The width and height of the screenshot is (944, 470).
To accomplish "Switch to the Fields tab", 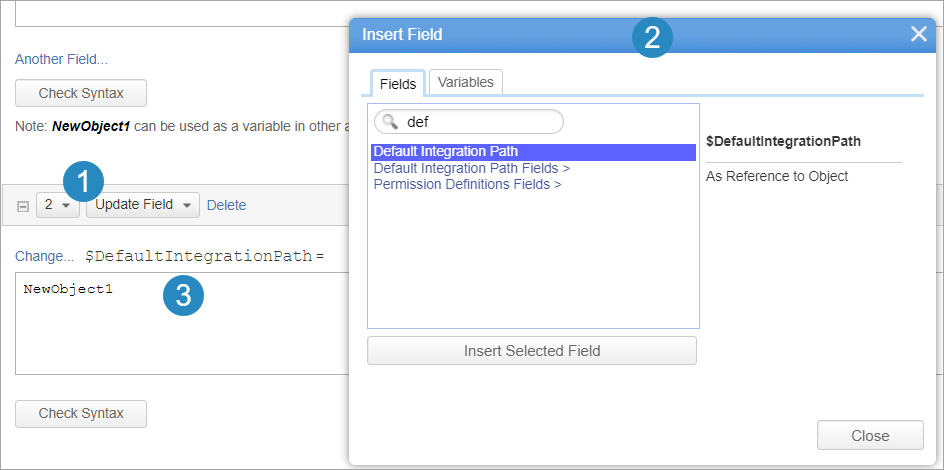I will [398, 84].
